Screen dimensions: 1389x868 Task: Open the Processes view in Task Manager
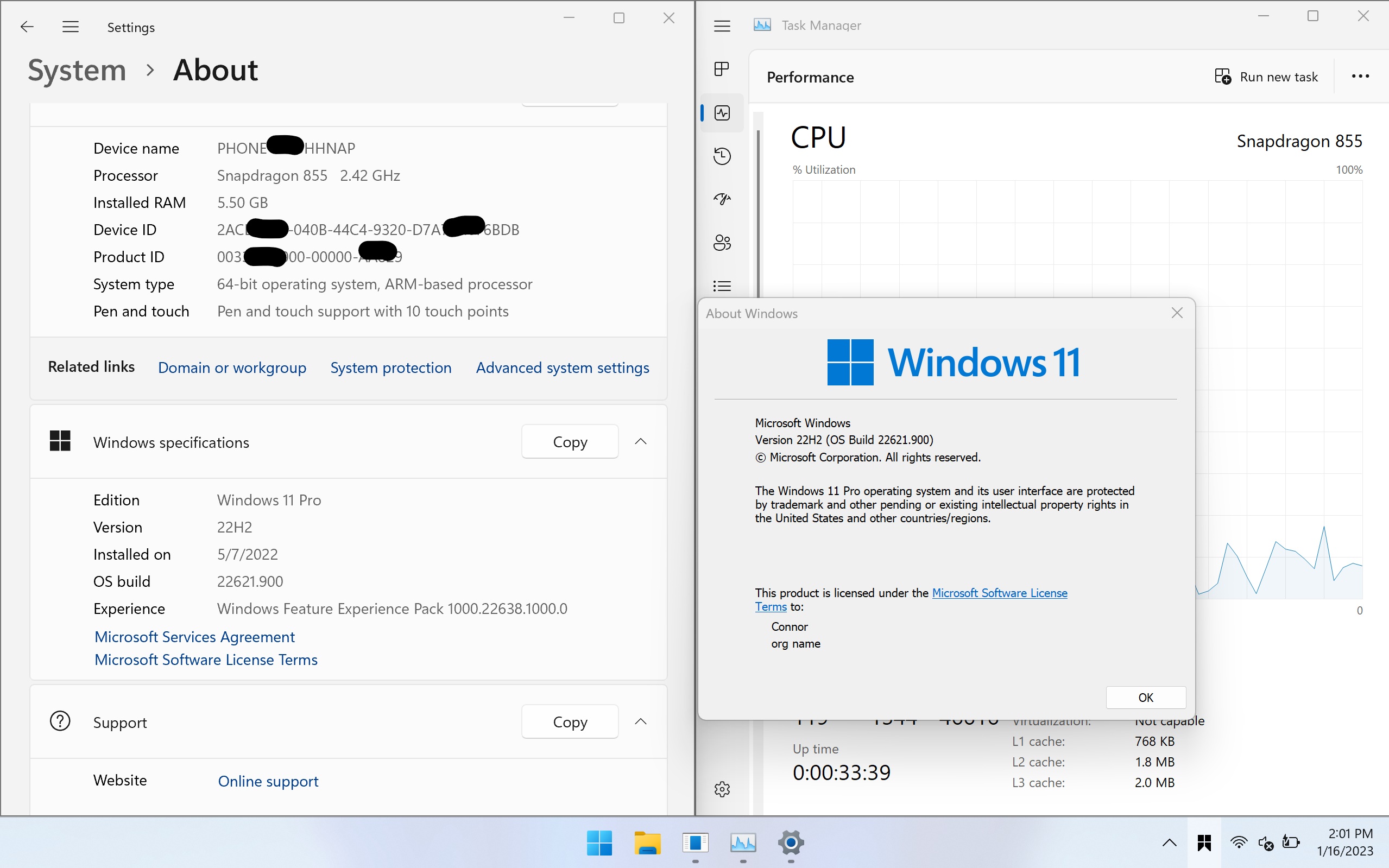tap(721, 68)
